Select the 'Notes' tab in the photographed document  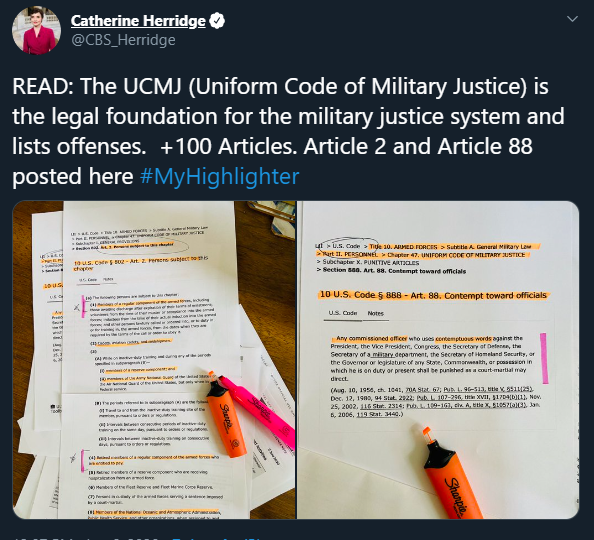tap(375, 313)
